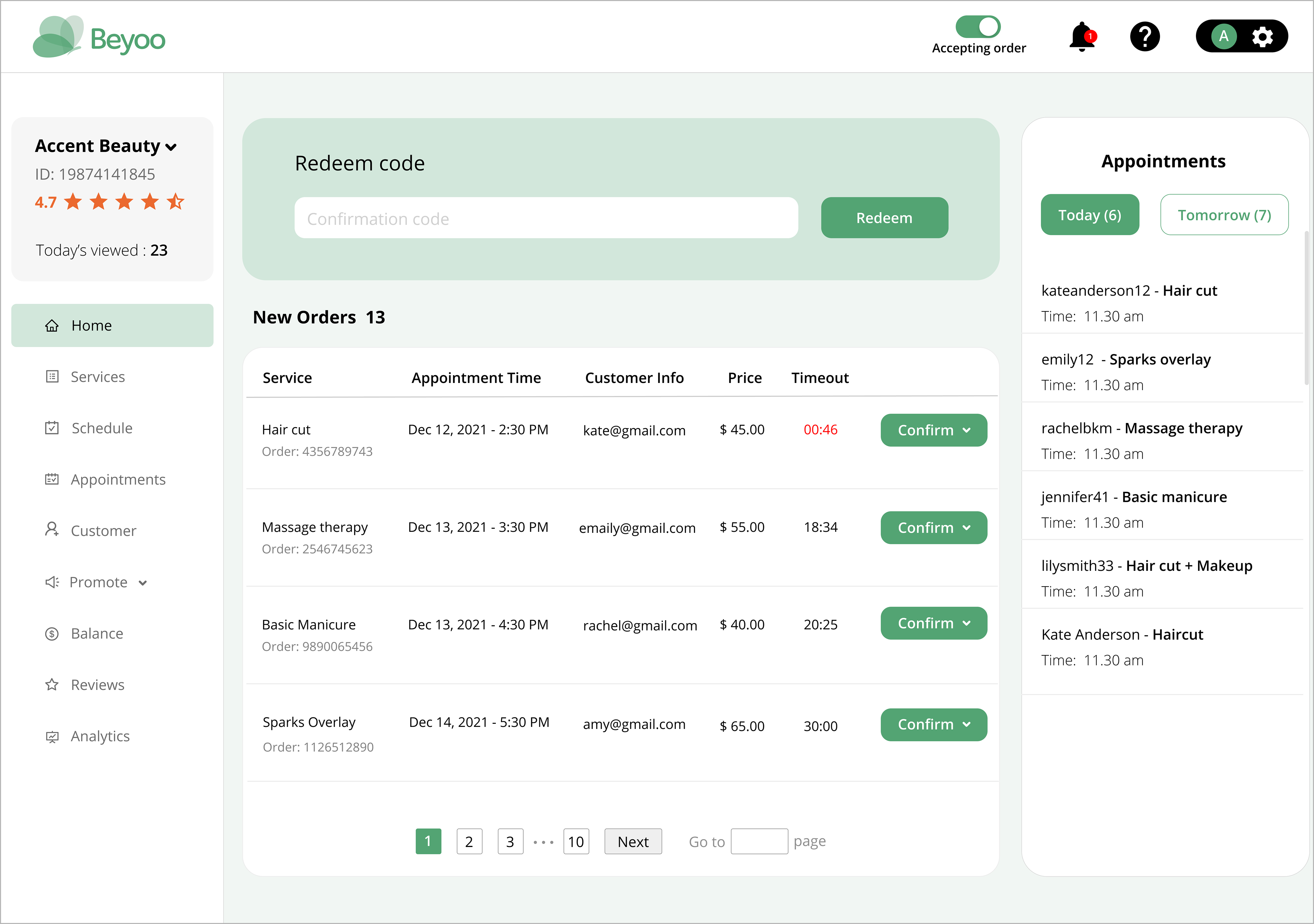1314x924 pixels.
Task: Open Analytics in sidebar
Action: [x=100, y=737]
